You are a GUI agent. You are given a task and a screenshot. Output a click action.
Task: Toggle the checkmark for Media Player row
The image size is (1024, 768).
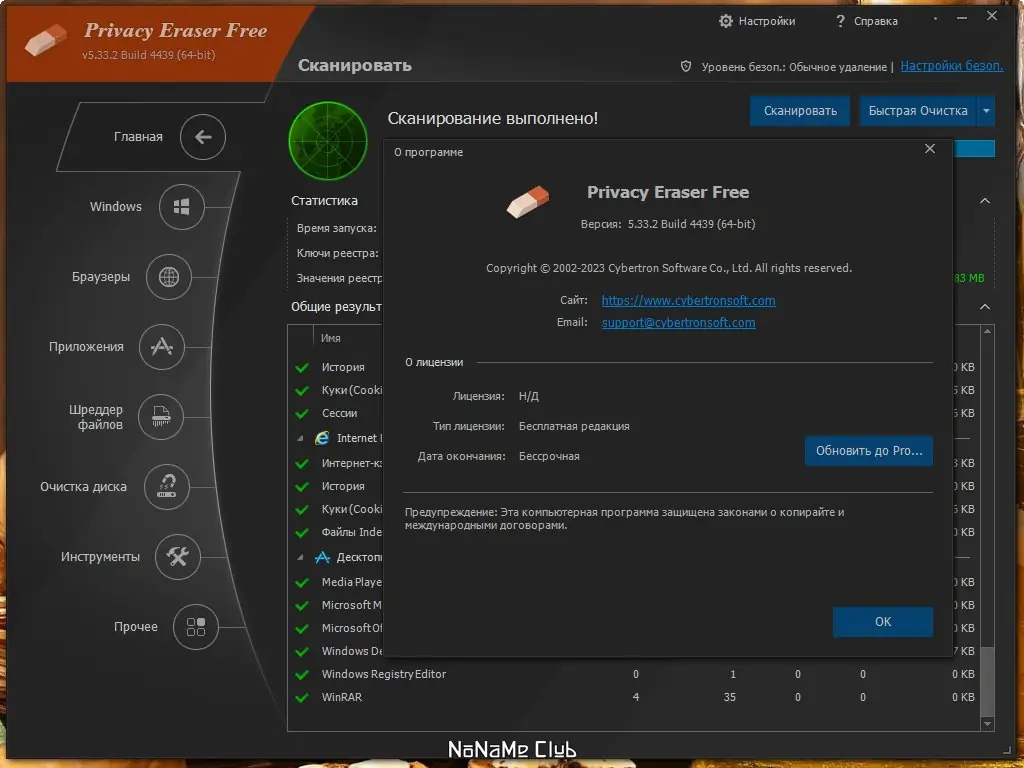tap(302, 583)
